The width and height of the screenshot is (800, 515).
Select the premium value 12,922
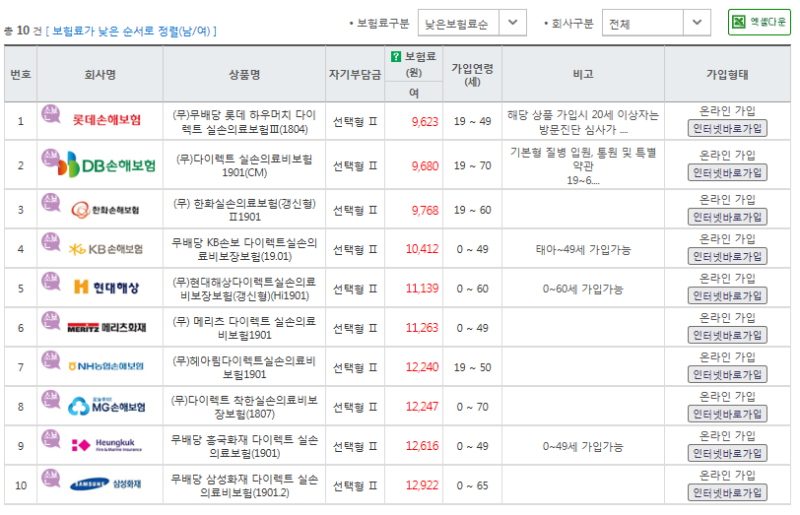click(422, 485)
